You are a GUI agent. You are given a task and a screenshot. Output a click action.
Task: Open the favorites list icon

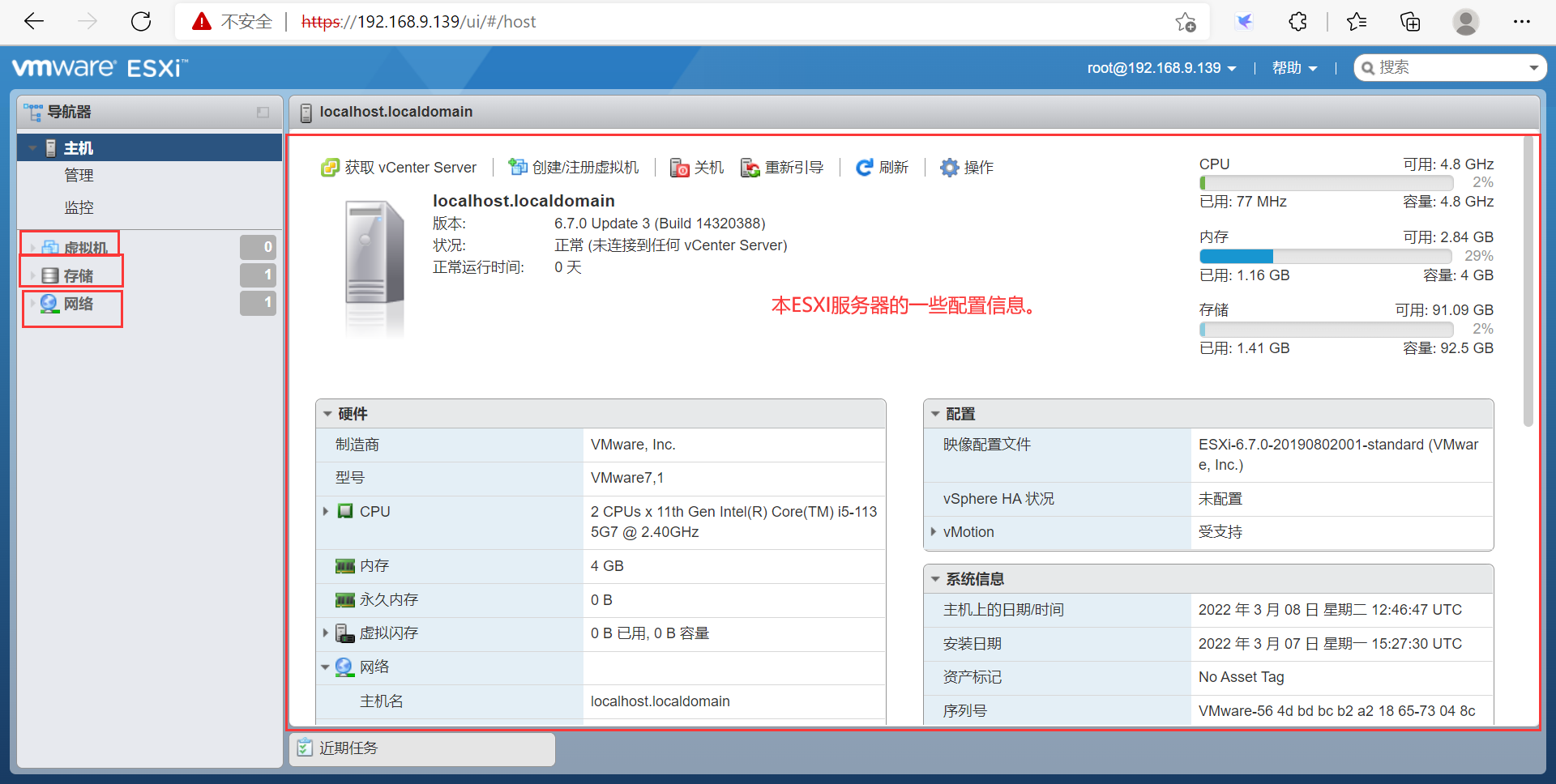[1357, 22]
